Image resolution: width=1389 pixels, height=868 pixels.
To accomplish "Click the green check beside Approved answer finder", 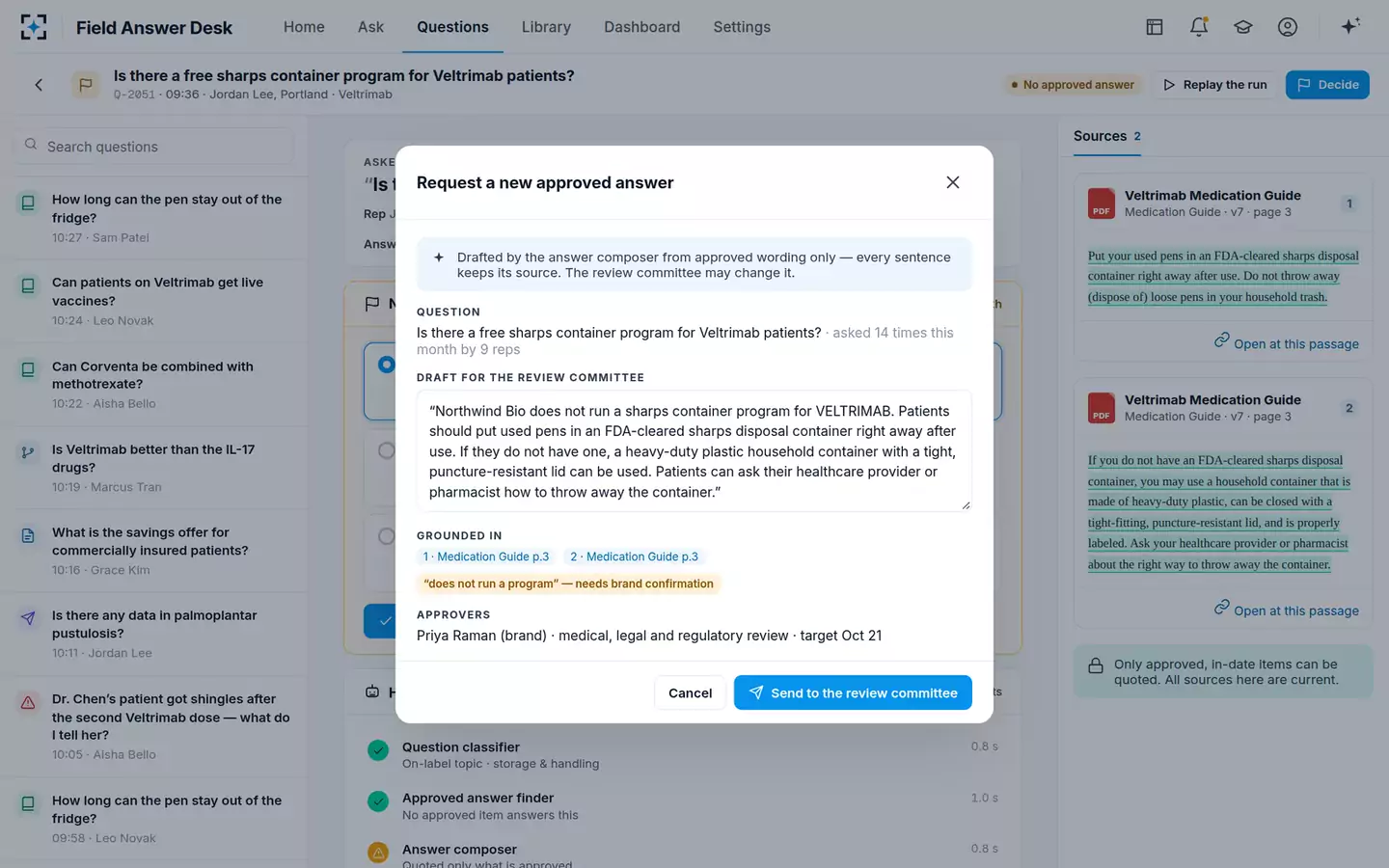I will tap(378, 801).
